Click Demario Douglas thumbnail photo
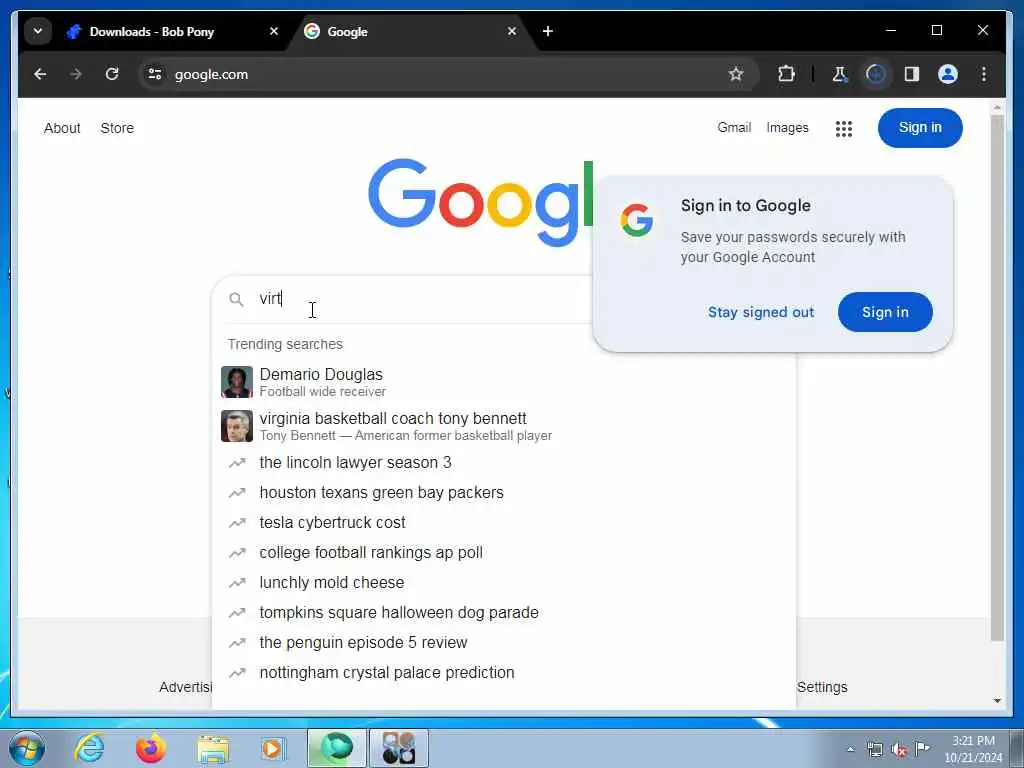The width and height of the screenshot is (1024, 768). (x=236, y=382)
